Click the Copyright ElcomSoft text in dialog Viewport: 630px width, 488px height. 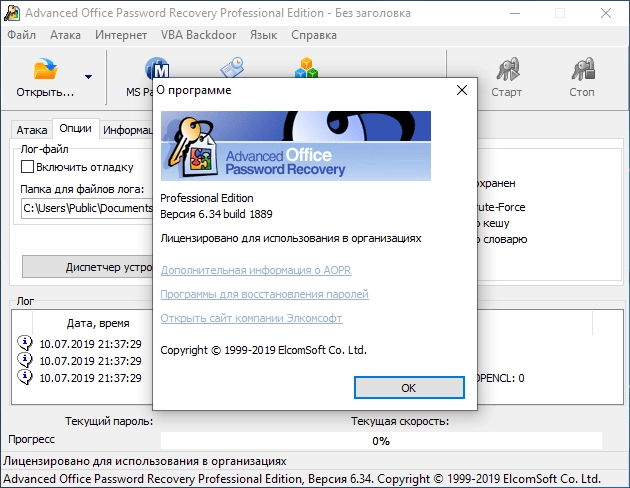pyautogui.click(x=264, y=350)
